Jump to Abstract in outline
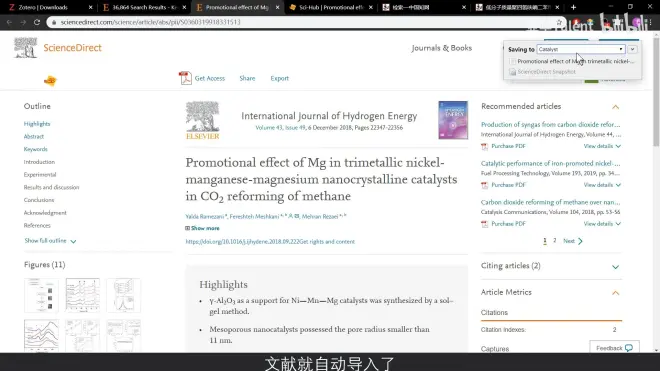The image size is (660, 371). [x=34, y=136]
